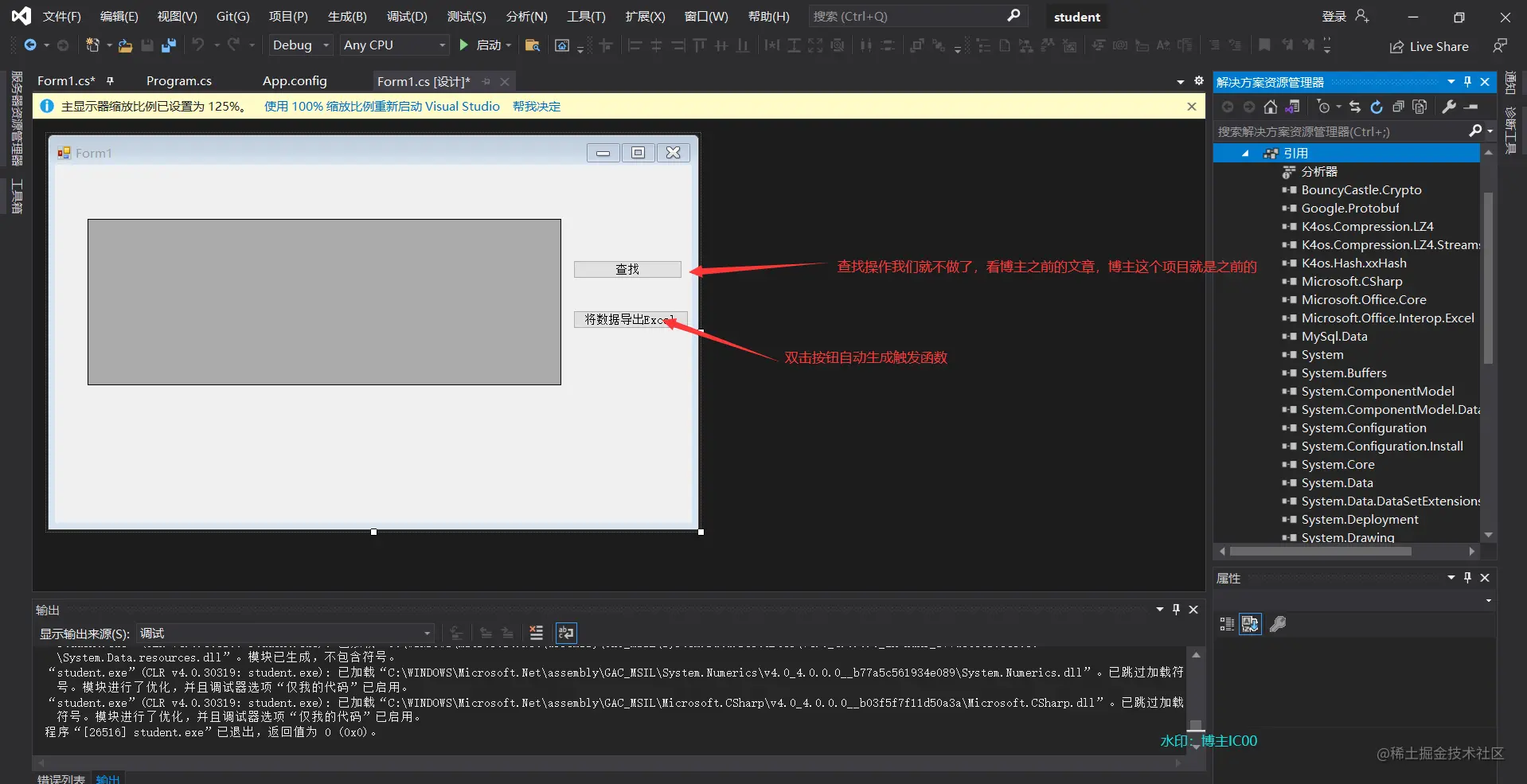Click the search magnifier icon in Solution Explorer
The height and width of the screenshot is (784, 1527).
coord(1475,131)
